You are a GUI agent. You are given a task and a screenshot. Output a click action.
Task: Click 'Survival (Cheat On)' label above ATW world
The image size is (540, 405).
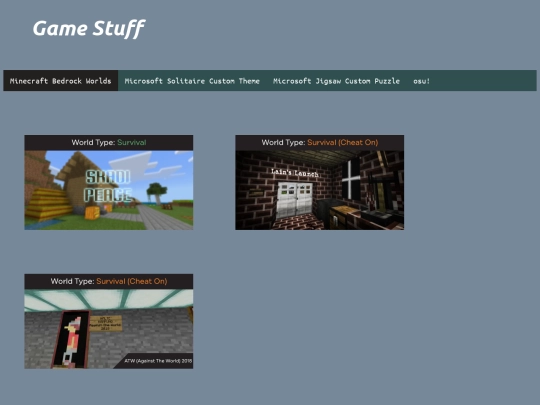(x=132, y=281)
